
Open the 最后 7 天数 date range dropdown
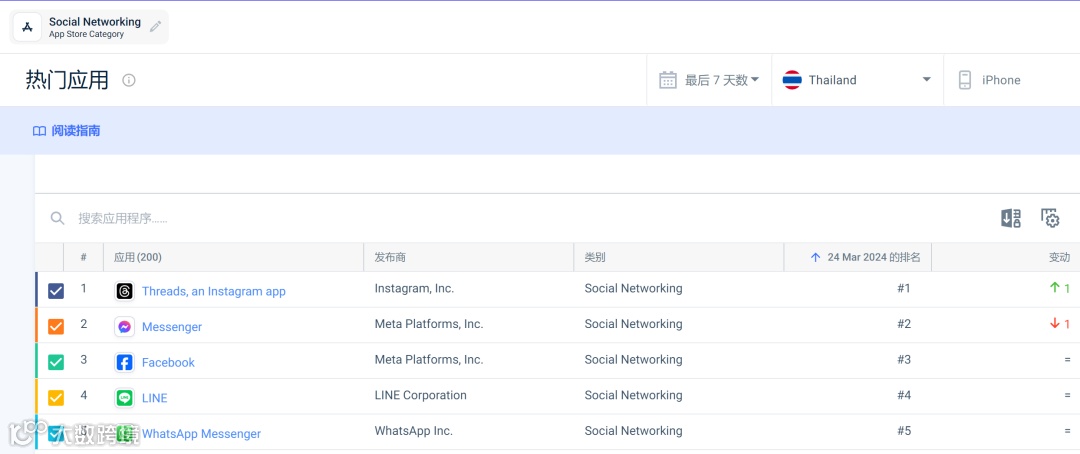(x=709, y=80)
